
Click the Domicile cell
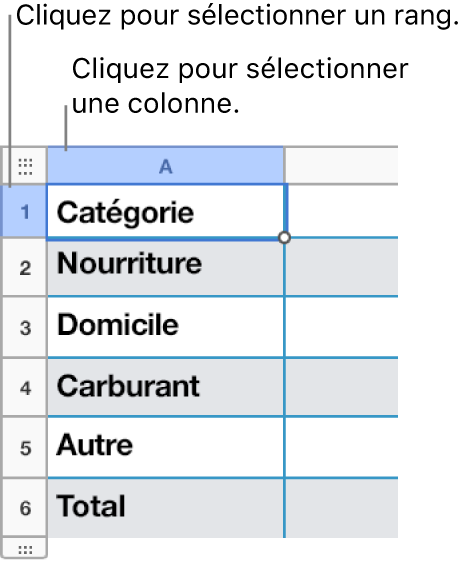coord(166,327)
